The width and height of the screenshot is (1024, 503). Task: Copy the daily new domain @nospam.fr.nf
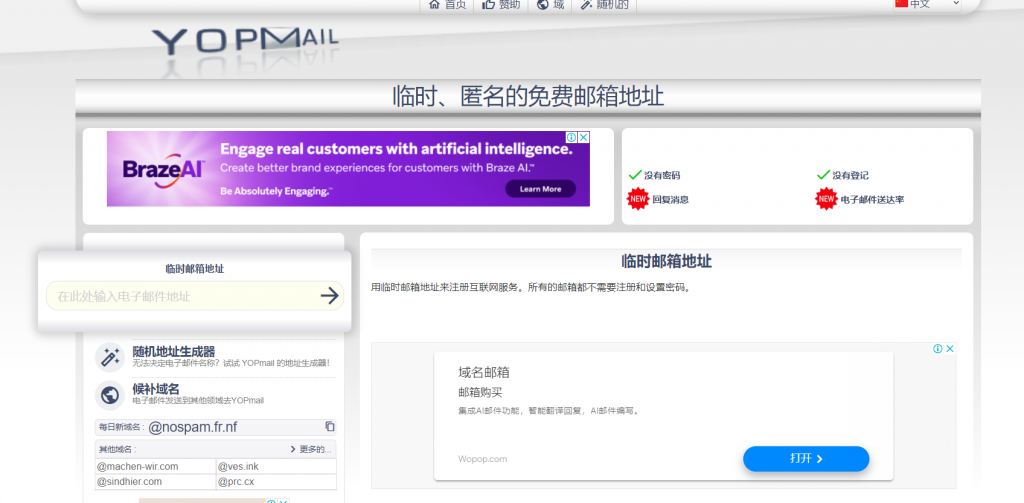330,427
